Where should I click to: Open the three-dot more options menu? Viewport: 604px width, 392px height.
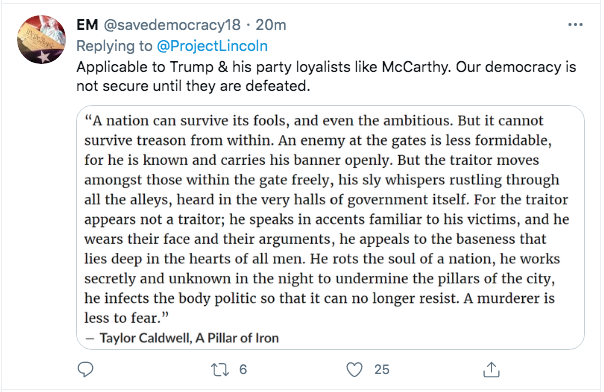tap(575, 25)
